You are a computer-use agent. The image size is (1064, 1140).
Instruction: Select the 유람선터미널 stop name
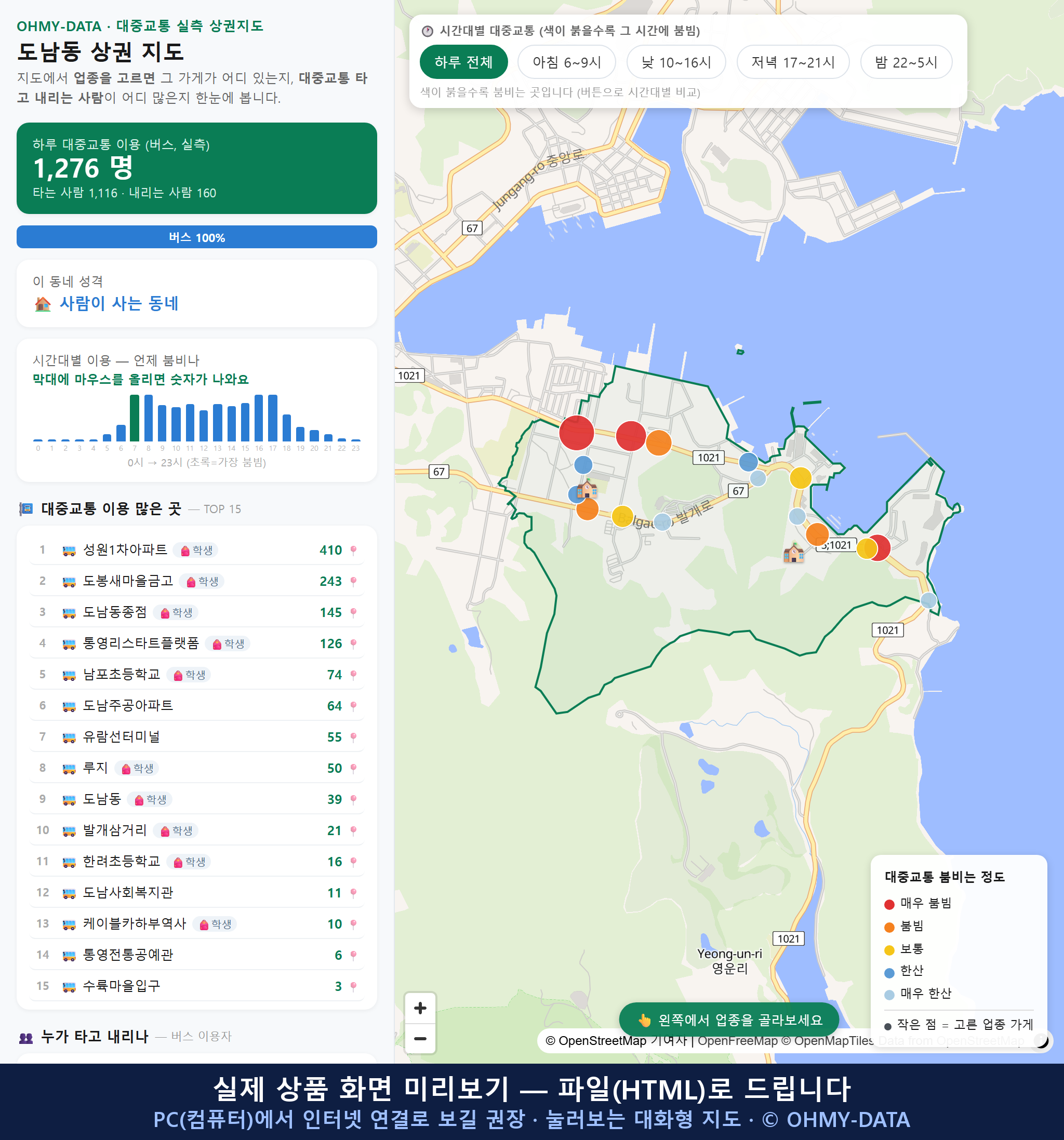click(x=122, y=736)
